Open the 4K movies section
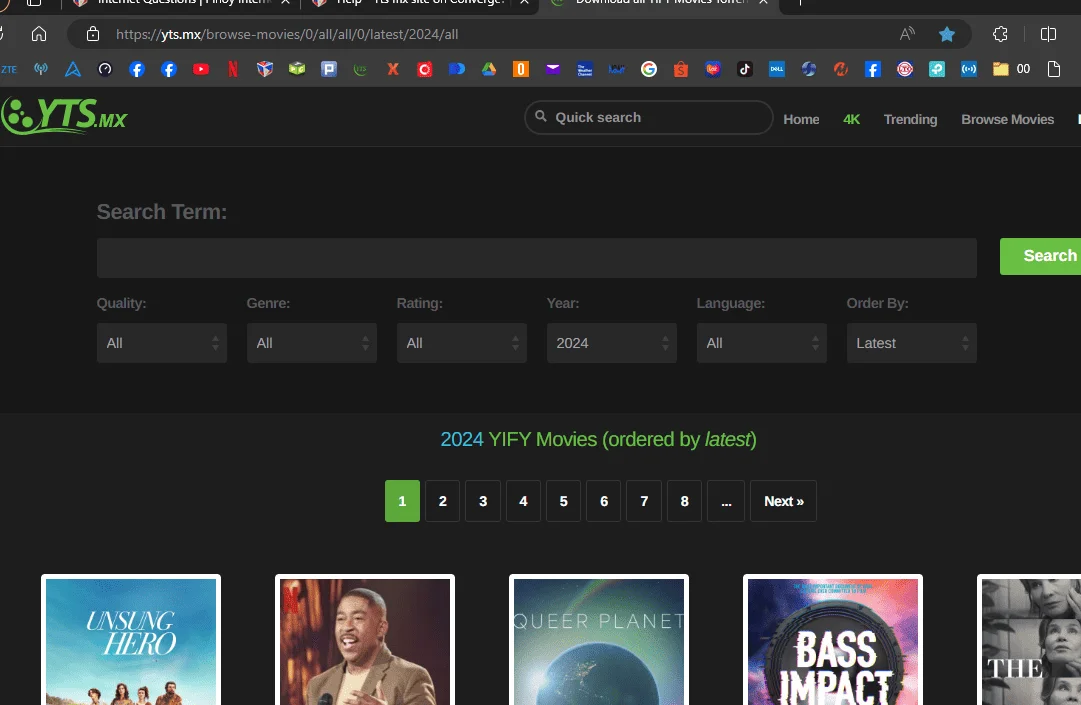 tap(851, 119)
